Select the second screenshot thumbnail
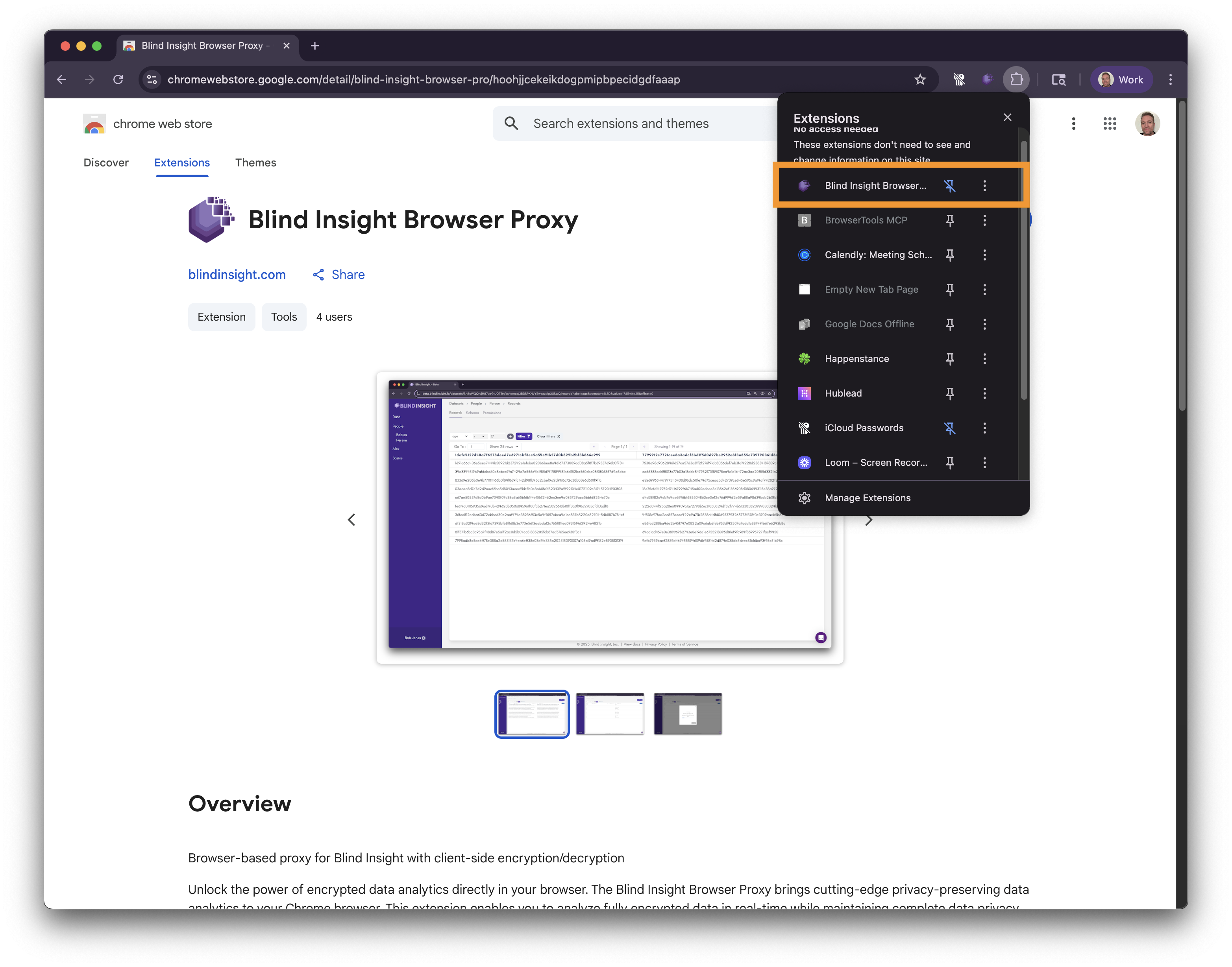This screenshot has height=967, width=1232. (610, 714)
